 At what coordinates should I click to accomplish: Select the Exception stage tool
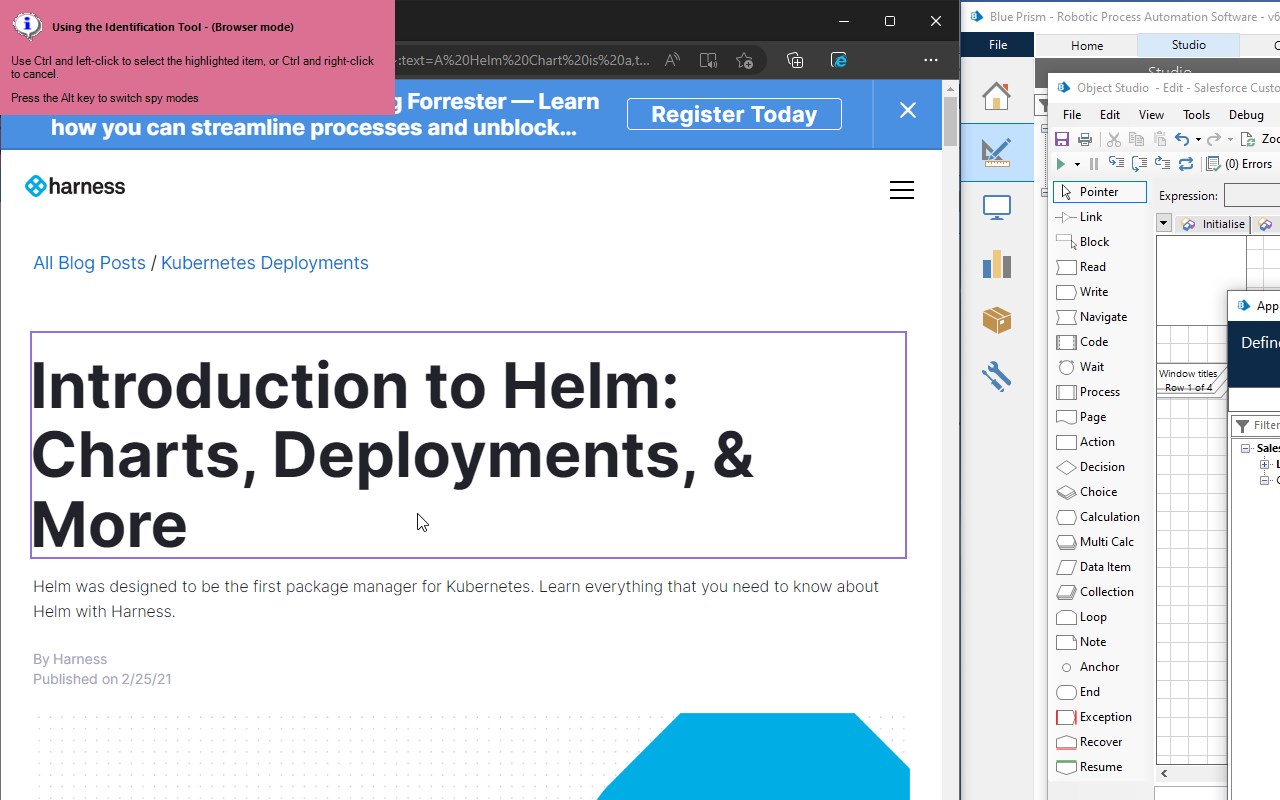1095,717
